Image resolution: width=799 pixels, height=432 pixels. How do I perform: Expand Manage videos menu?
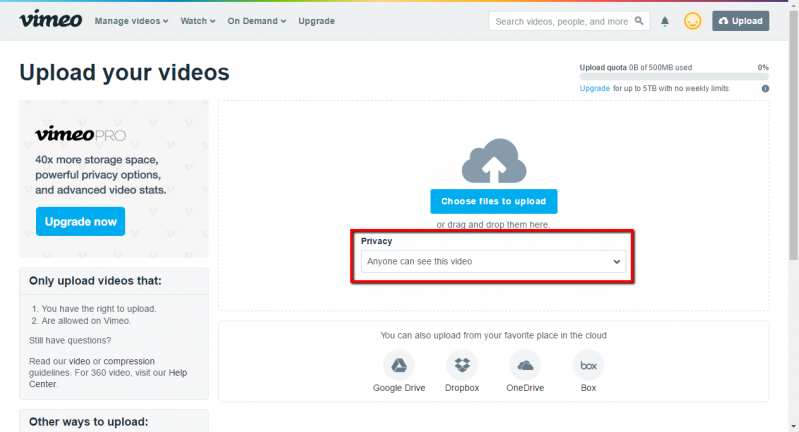tap(131, 21)
